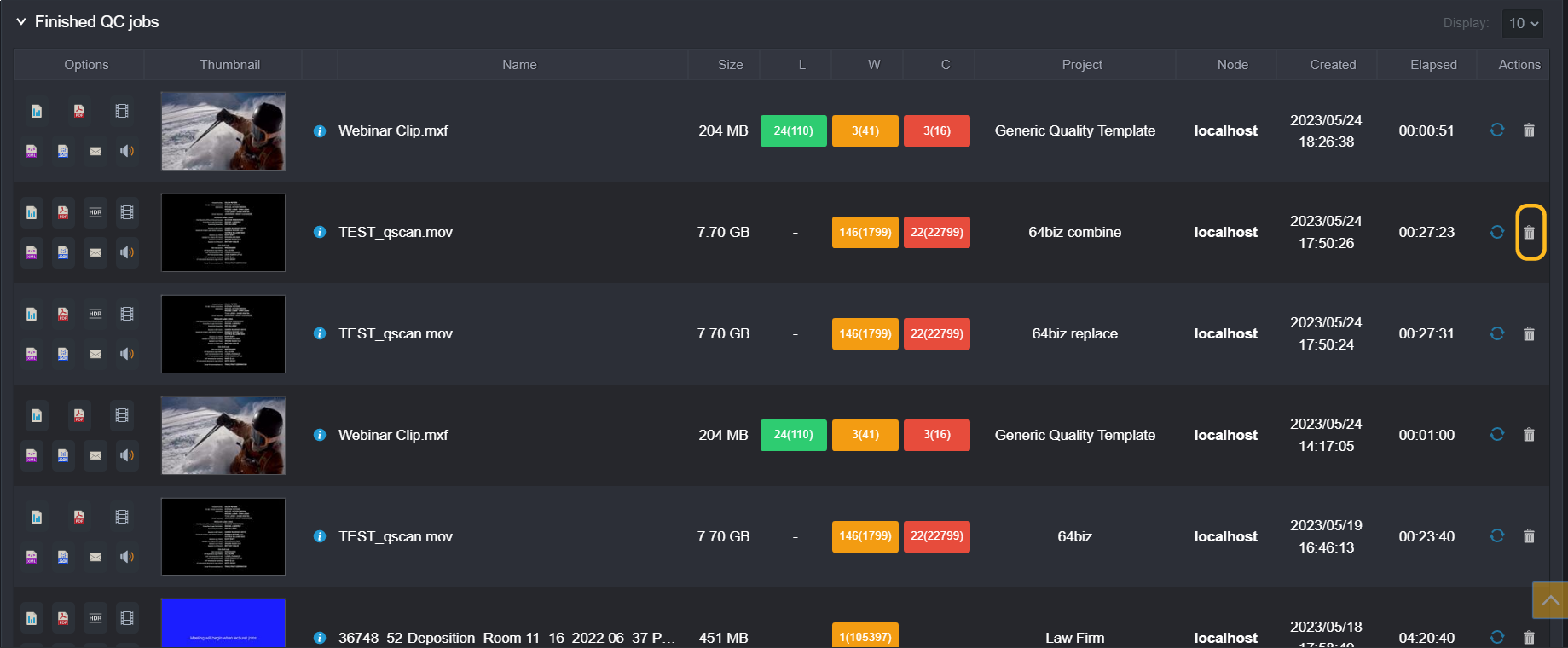The height and width of the screenshot is (648, 1568).
Task: Collapse the Finished QC jobs section
Action: coord(21,22)
